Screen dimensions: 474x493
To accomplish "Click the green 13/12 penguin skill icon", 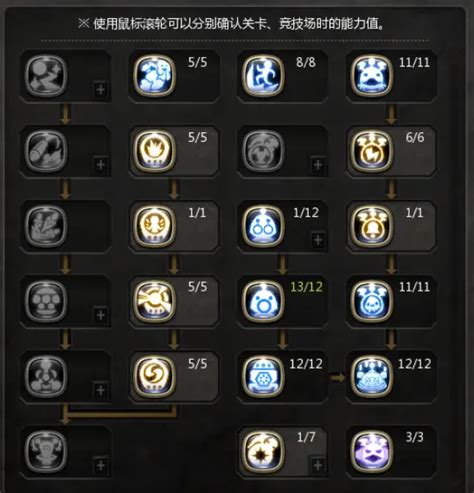I will tap(263, 301).
